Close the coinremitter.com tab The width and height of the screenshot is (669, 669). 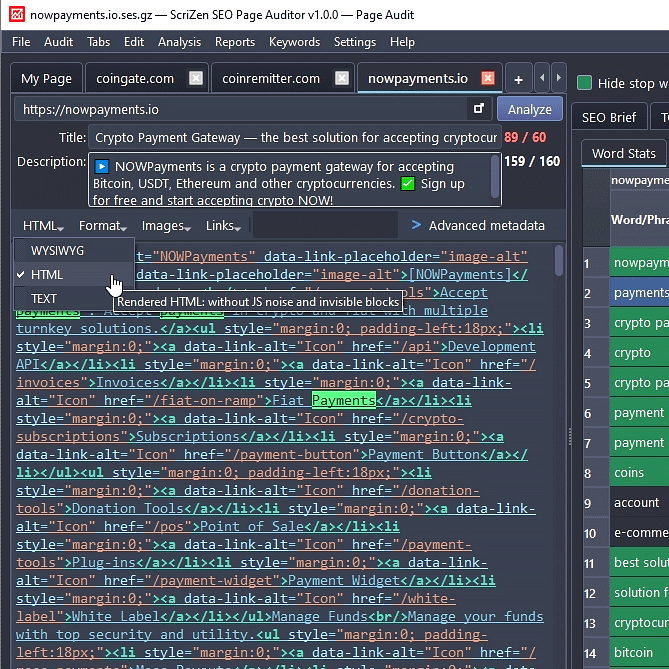[342, 79]
